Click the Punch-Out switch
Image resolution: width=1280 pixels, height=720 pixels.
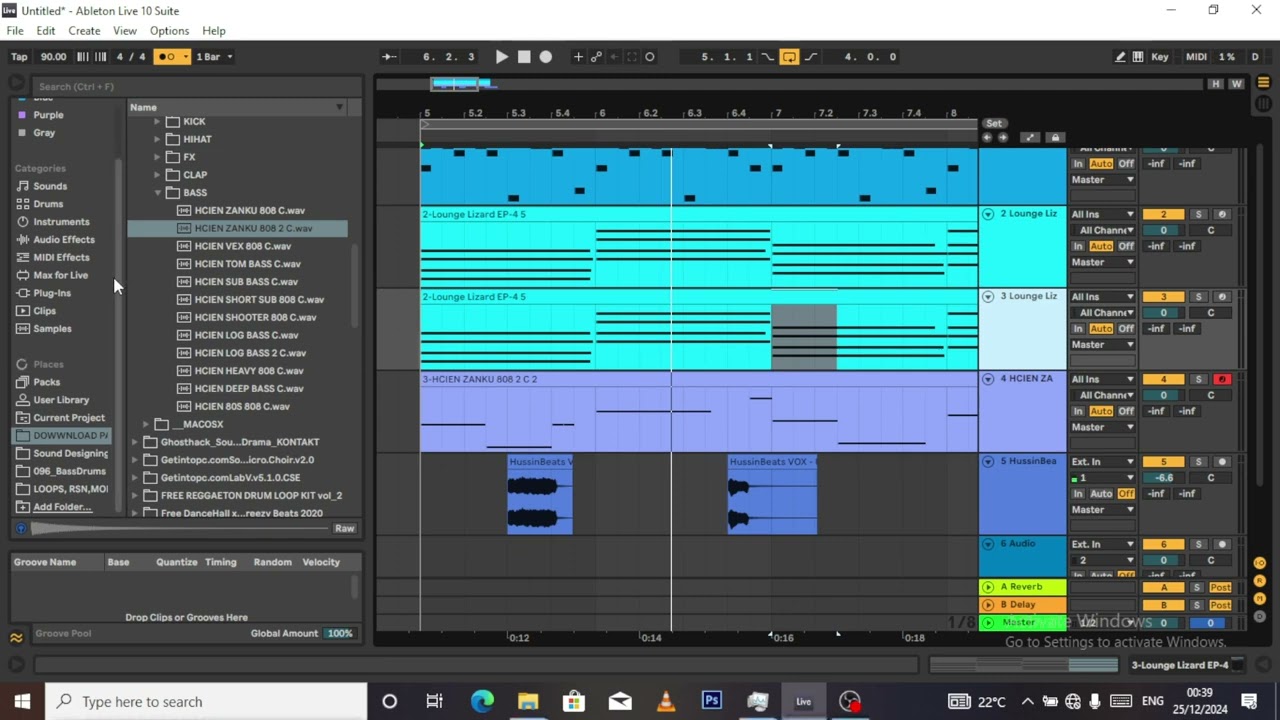pos(810,57)
